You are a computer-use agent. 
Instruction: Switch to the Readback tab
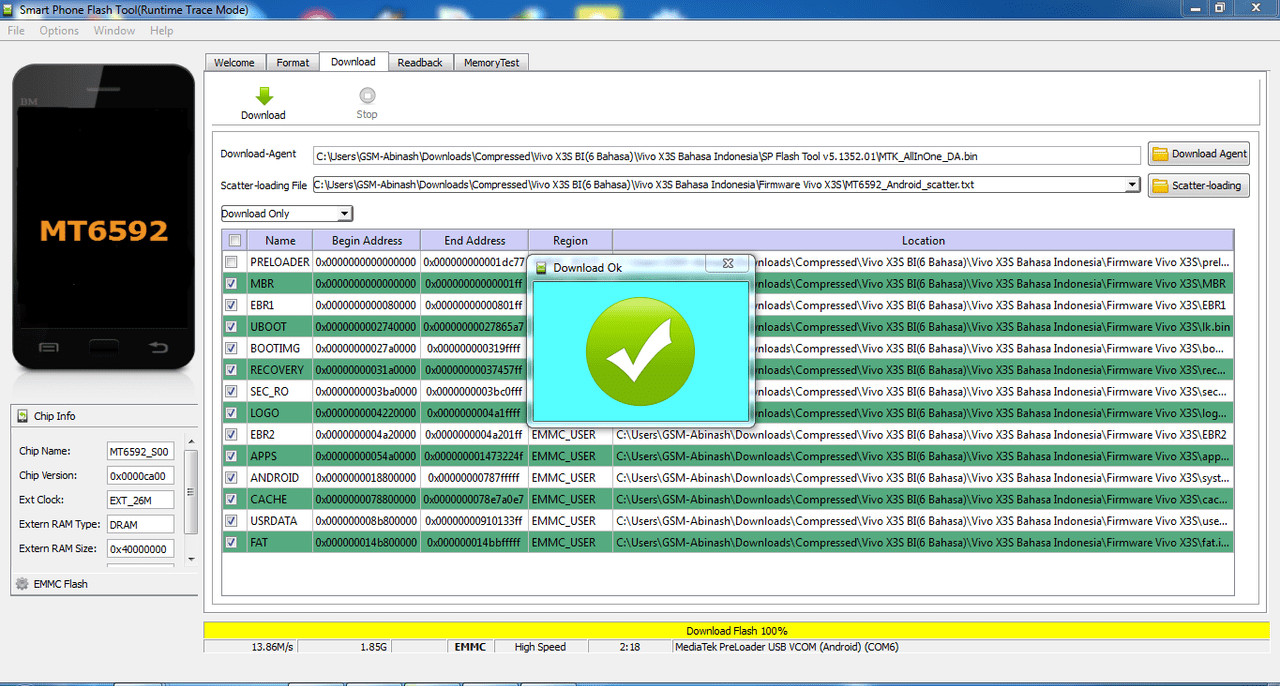420,62
